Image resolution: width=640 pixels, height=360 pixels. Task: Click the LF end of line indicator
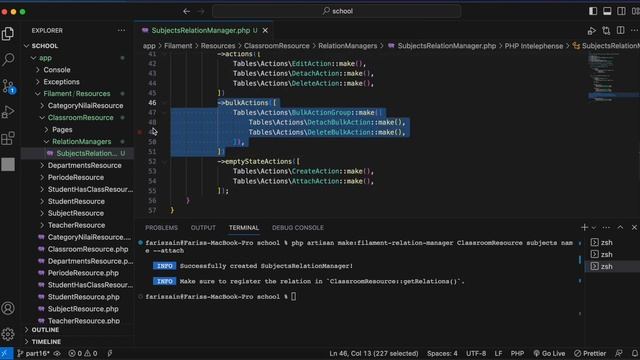point(498,353)
